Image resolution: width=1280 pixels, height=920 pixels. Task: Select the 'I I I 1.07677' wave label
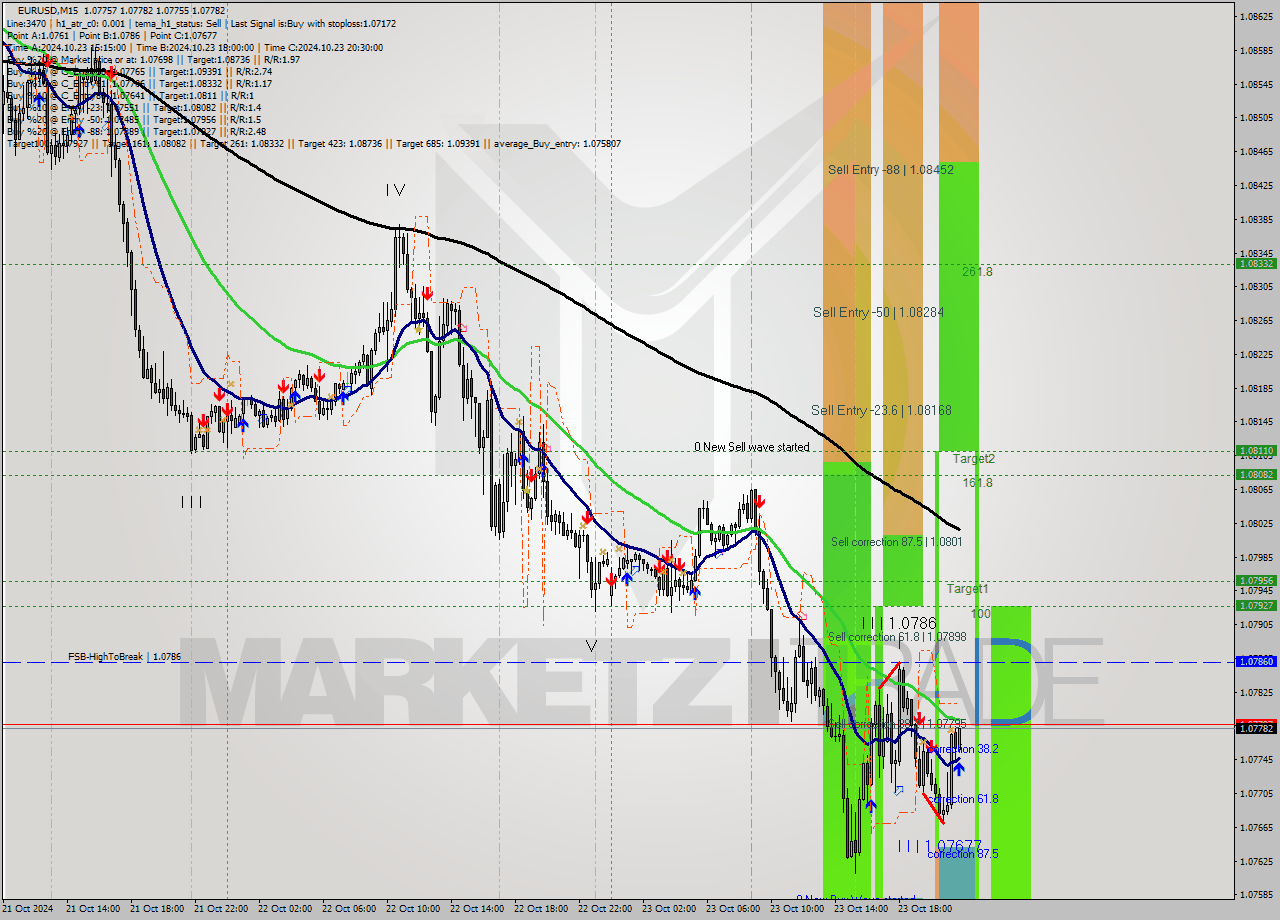coord(939,845)
